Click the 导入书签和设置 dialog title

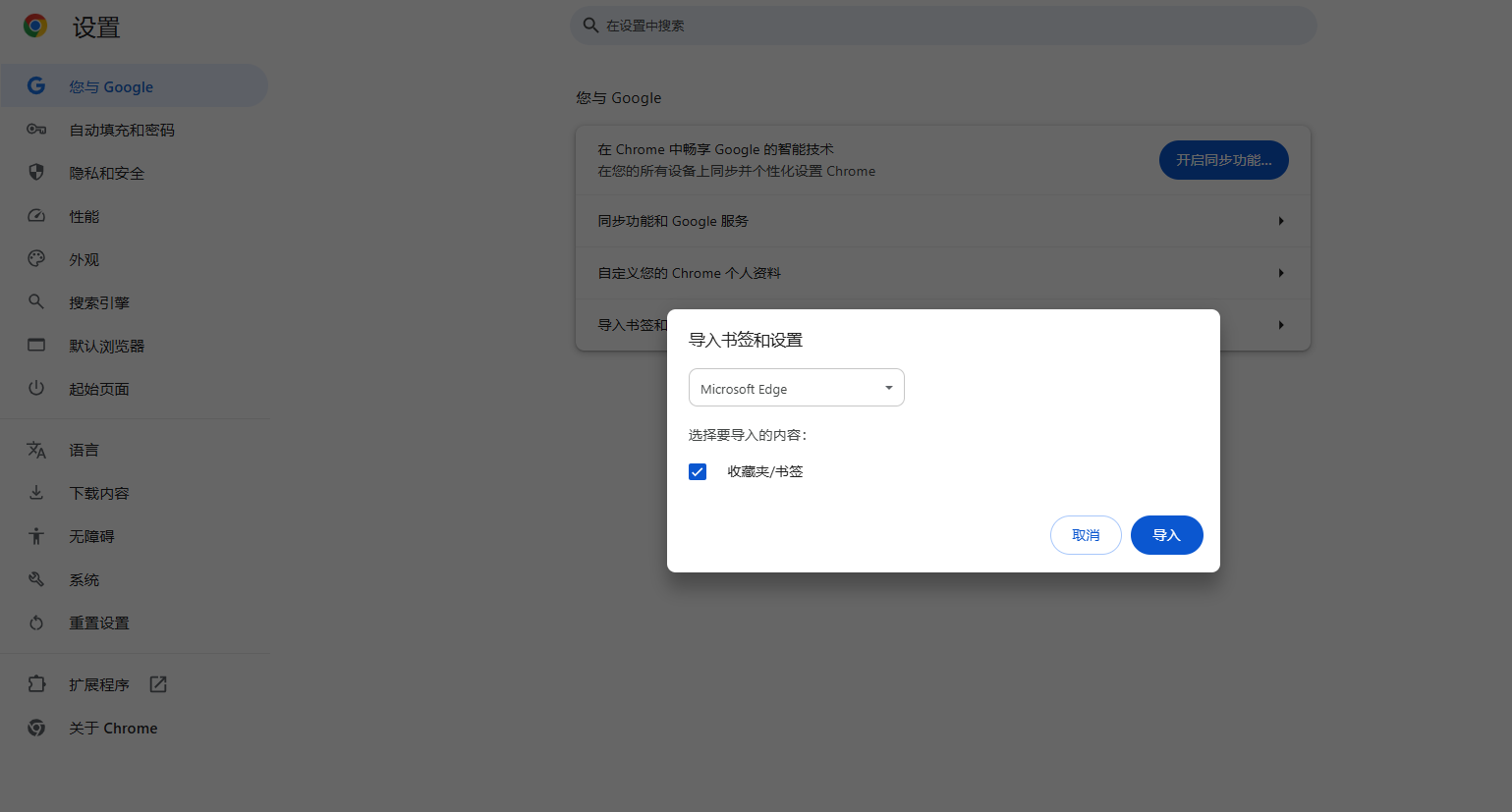(x=746, y=340)
